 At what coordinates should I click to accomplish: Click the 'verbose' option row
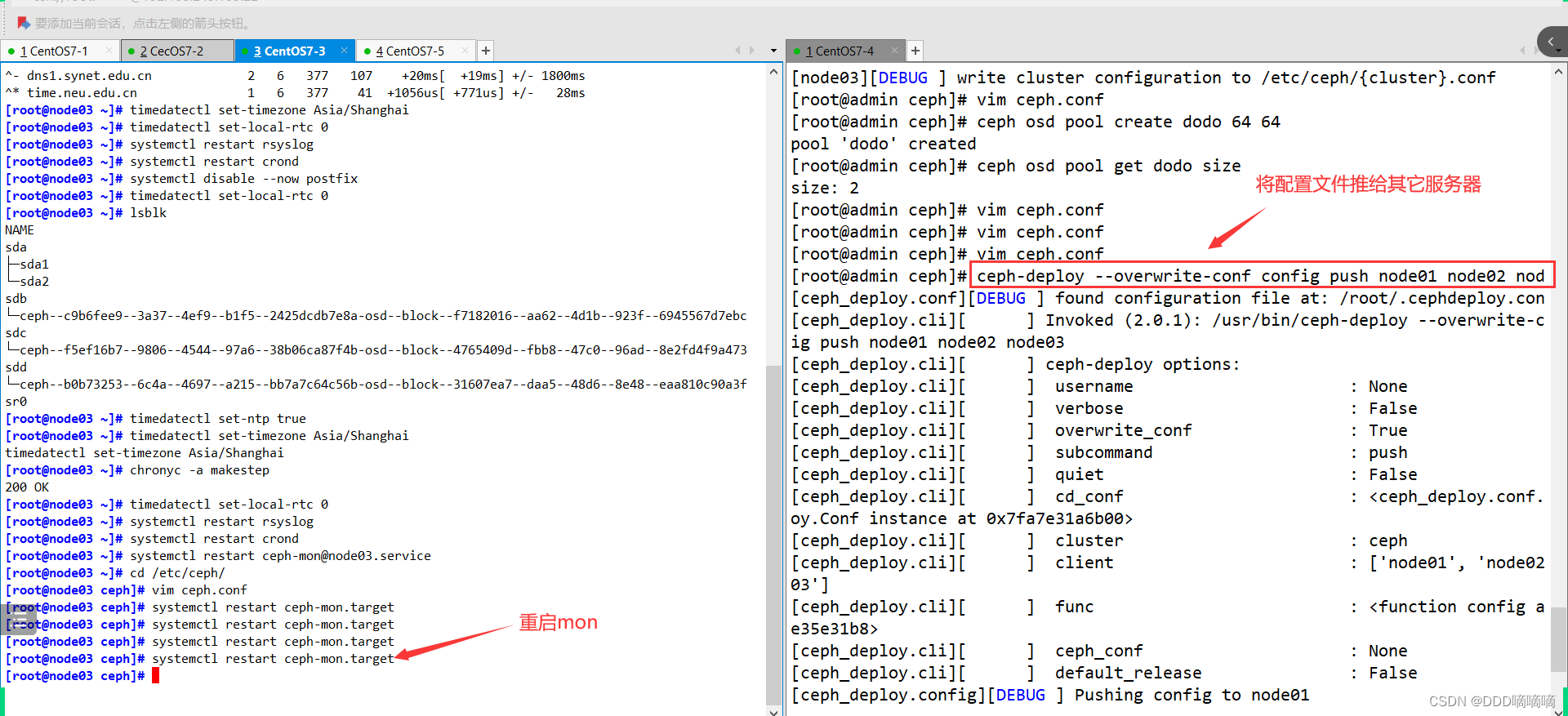1089,408
